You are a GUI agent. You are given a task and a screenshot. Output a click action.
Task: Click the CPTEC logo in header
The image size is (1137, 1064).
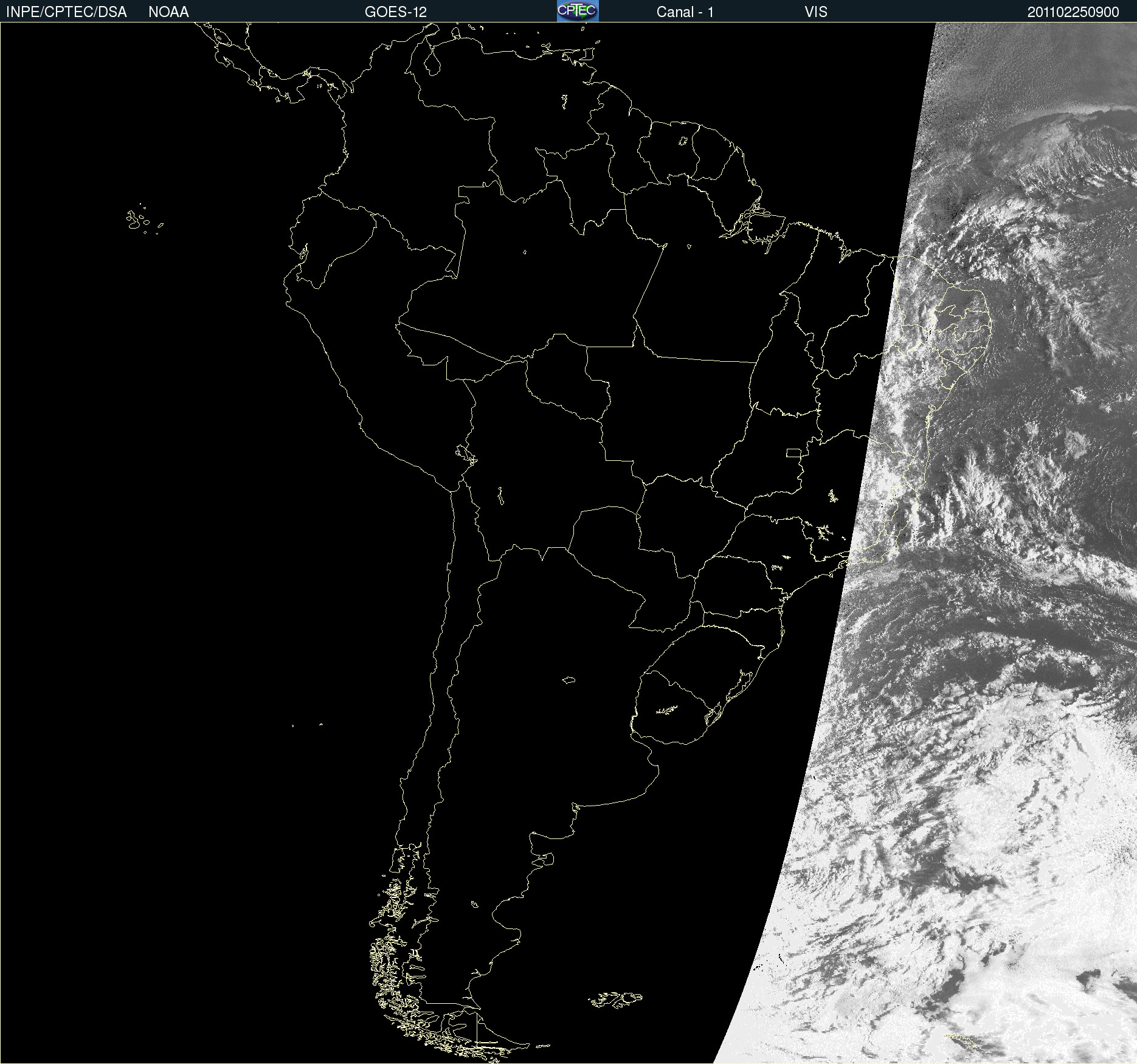click(578, 11)
